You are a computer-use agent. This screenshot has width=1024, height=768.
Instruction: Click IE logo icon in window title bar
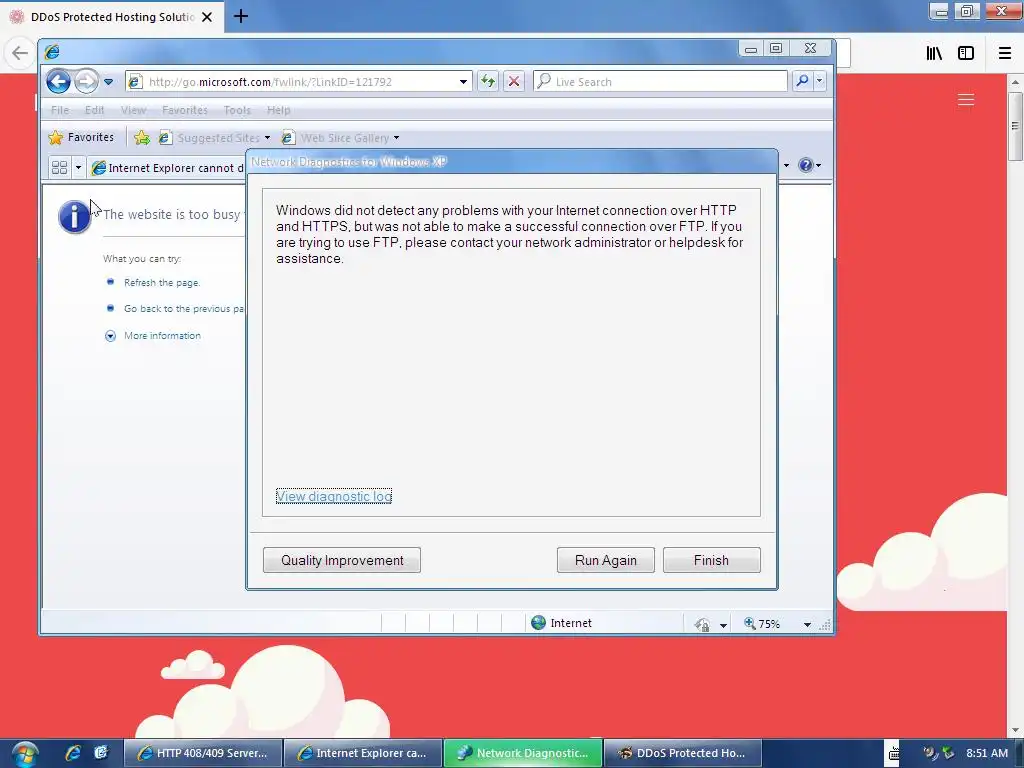click(x=52, y=51)
